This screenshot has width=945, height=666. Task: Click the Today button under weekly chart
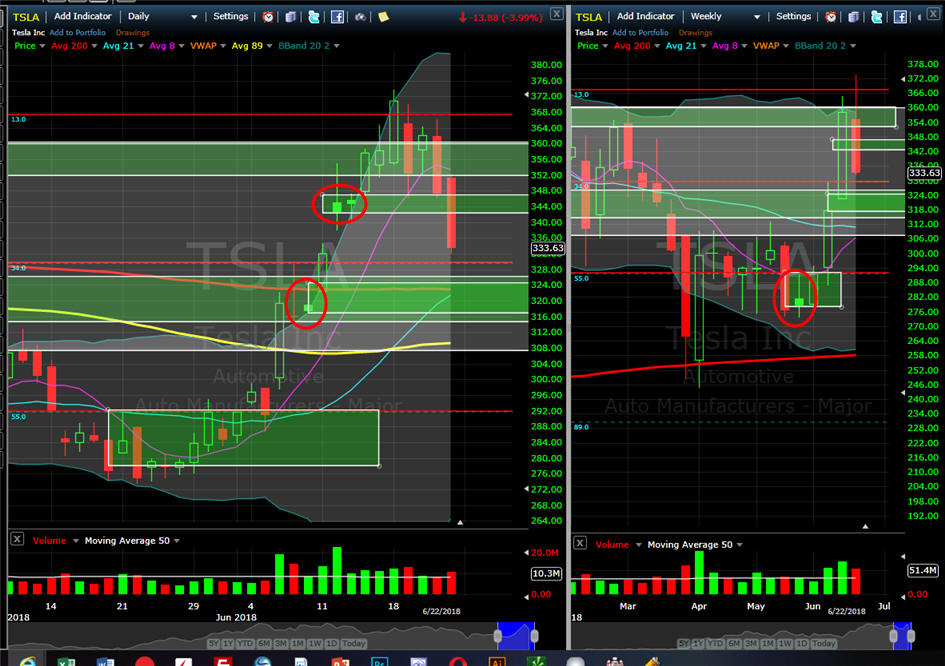tap(823, 644)
